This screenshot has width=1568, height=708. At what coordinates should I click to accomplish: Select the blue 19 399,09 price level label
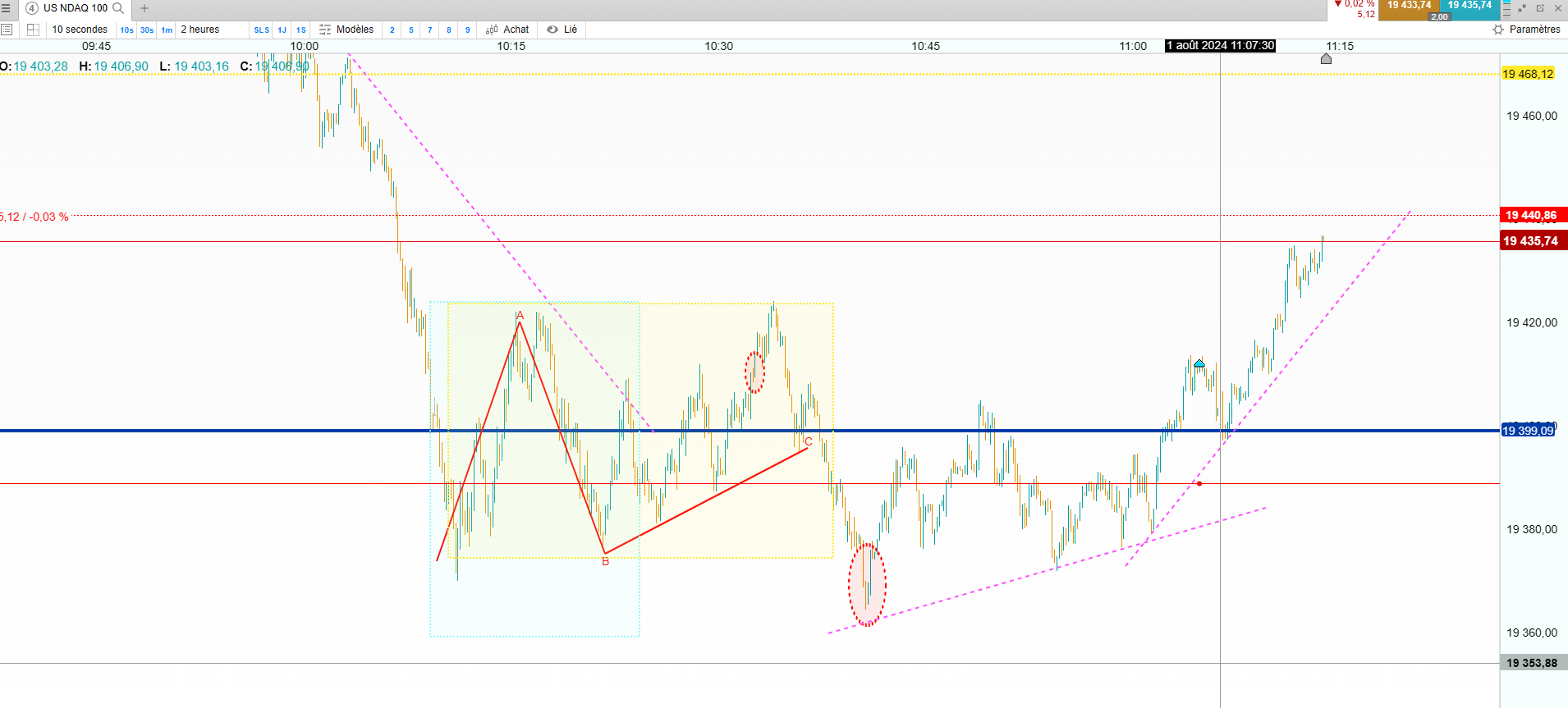pos(1528,431)
